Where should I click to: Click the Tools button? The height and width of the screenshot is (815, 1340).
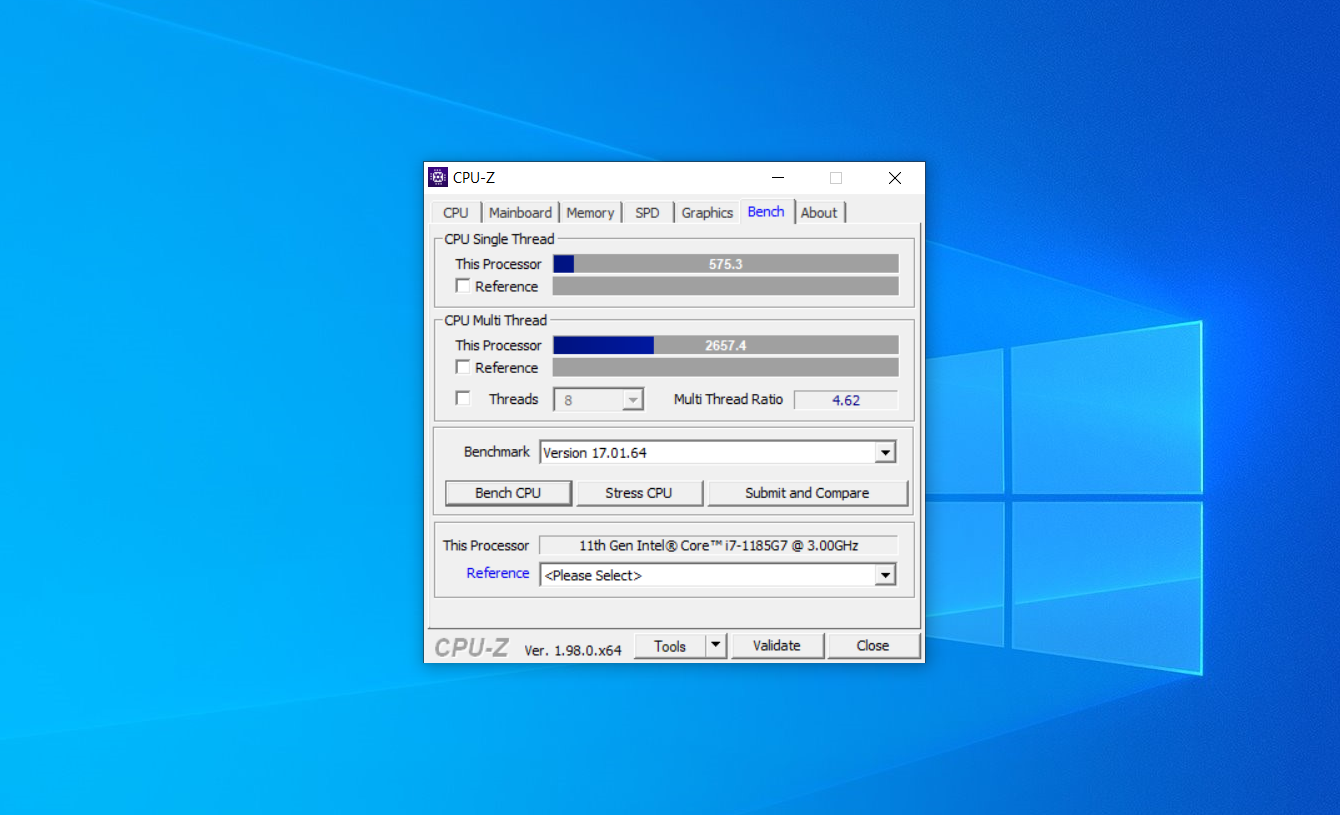tap(670, 646)
